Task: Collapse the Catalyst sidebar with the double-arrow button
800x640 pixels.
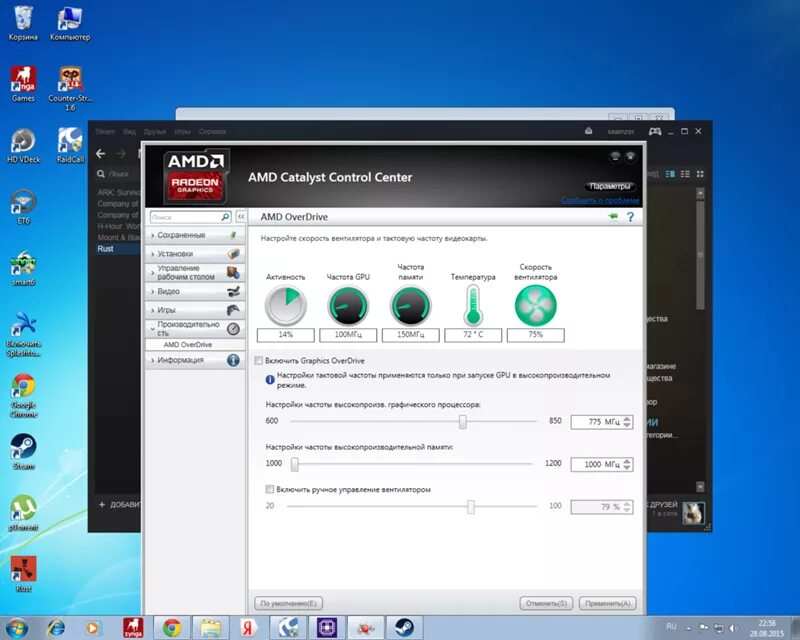Action: [x=241, y=217]
